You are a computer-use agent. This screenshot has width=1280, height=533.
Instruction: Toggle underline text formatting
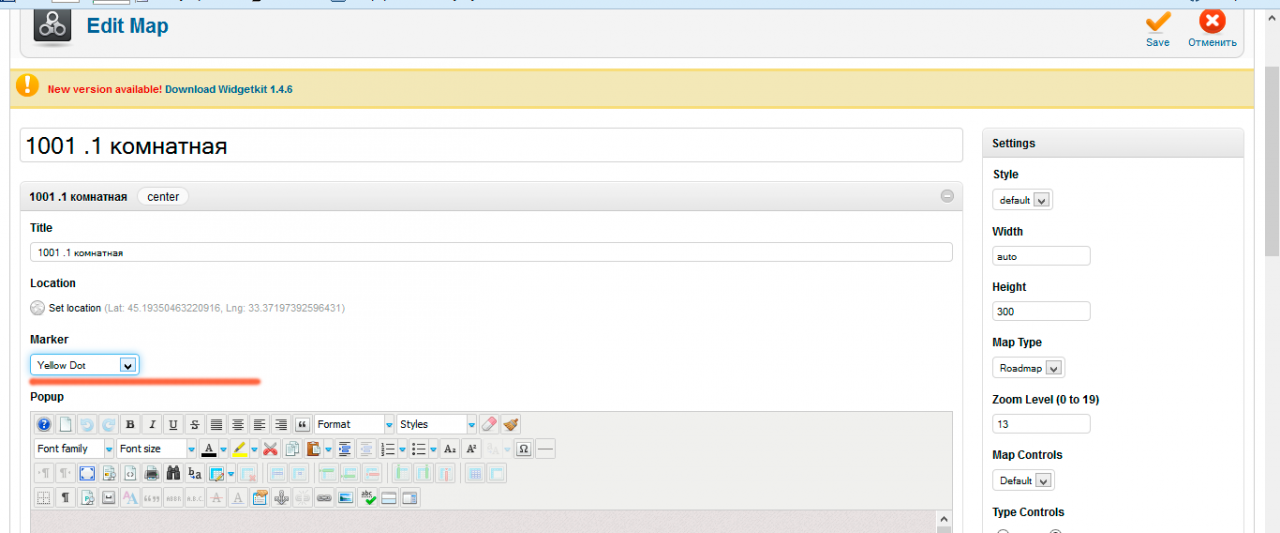point(173,424)
